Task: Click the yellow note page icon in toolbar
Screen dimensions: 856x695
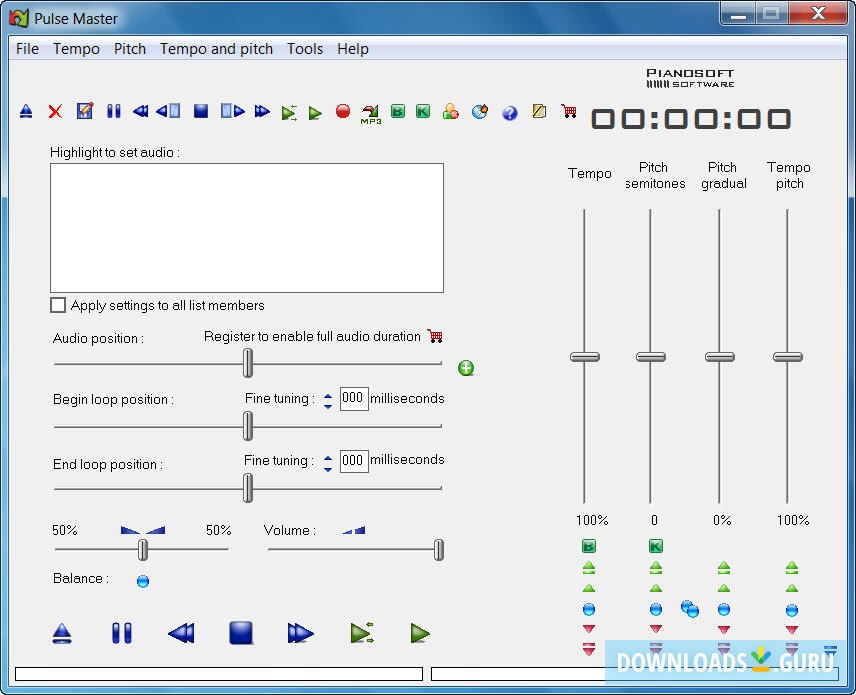Action: (539, 111)
